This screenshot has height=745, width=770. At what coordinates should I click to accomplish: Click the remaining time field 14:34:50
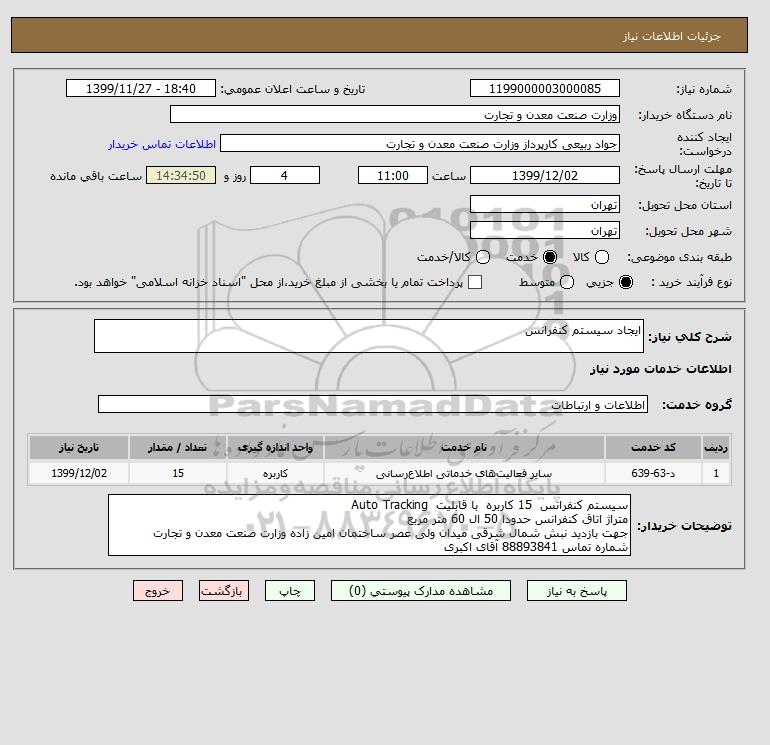pyautogui.click(x=181, y=175)
